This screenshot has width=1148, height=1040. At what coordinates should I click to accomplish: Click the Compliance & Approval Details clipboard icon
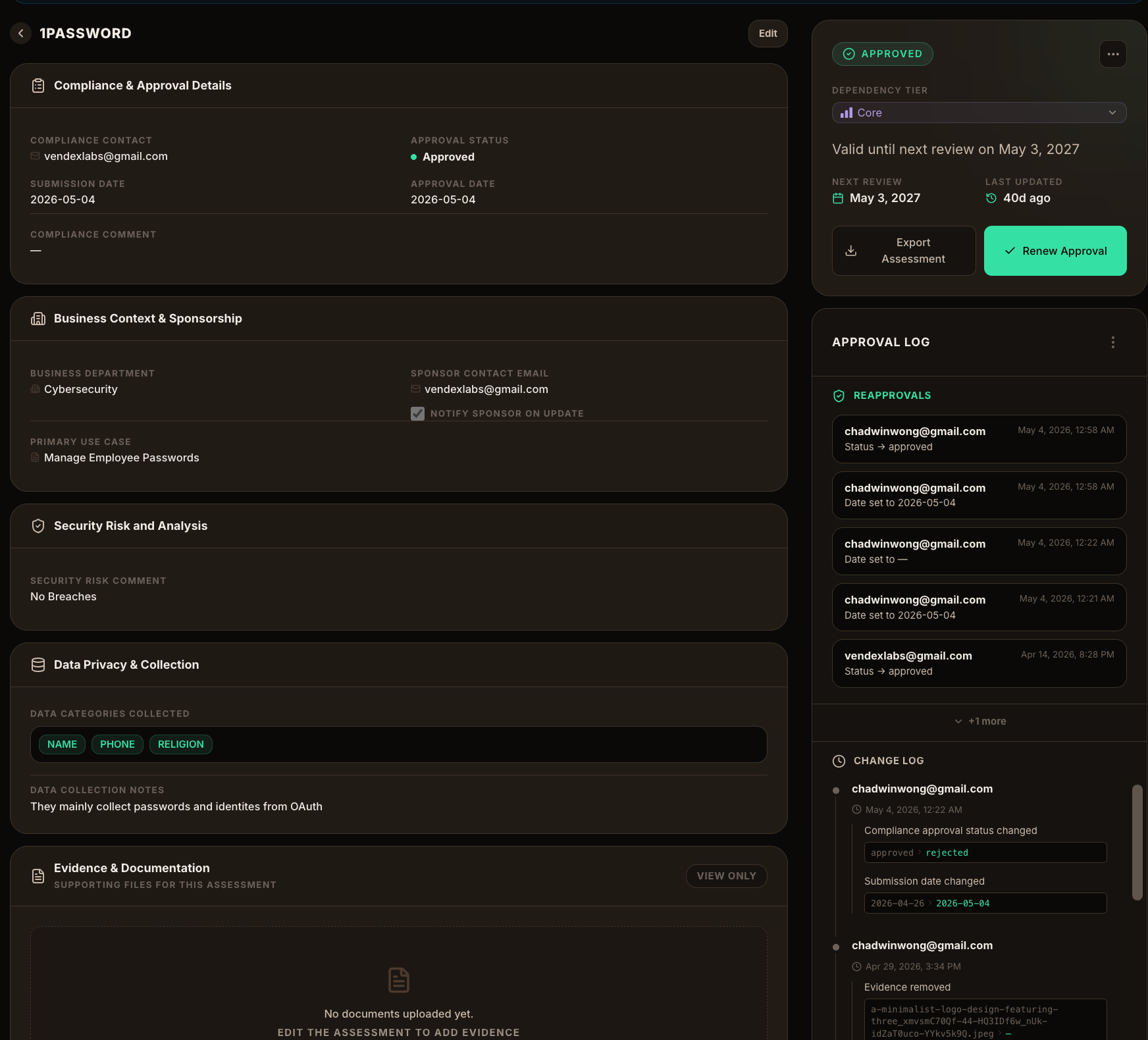(38, 86)
